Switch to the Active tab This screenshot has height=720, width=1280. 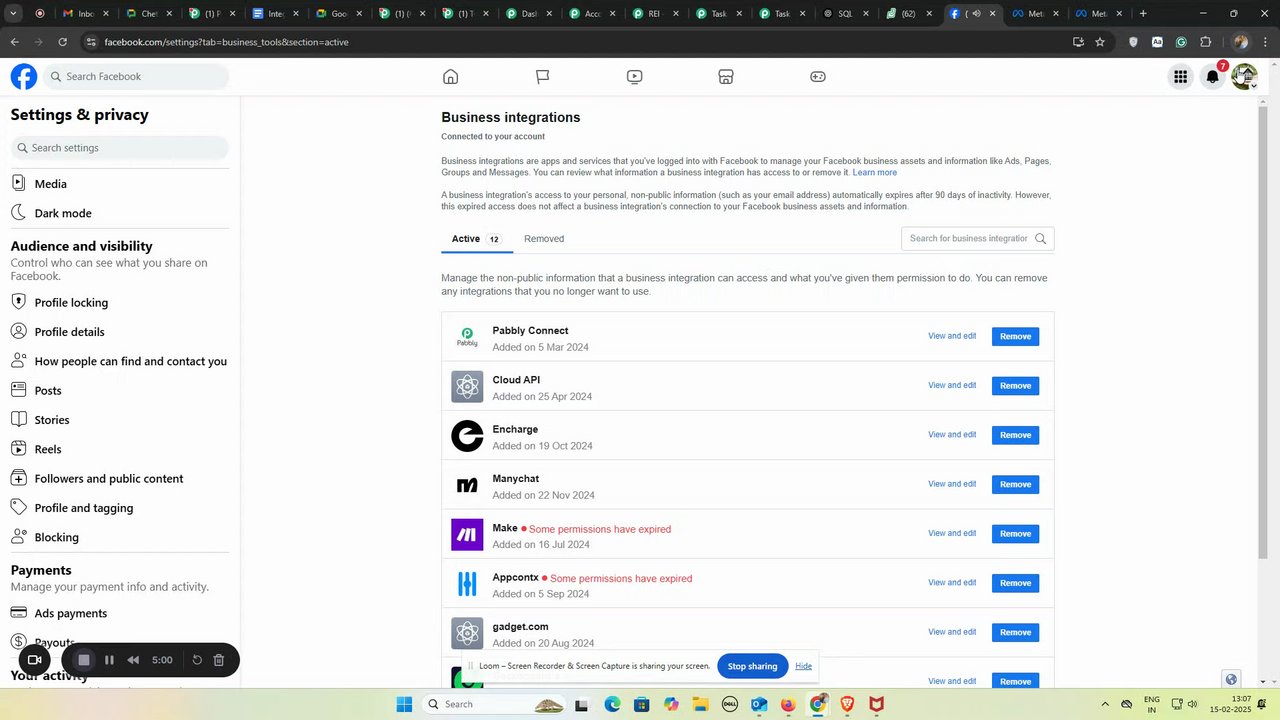476,239
